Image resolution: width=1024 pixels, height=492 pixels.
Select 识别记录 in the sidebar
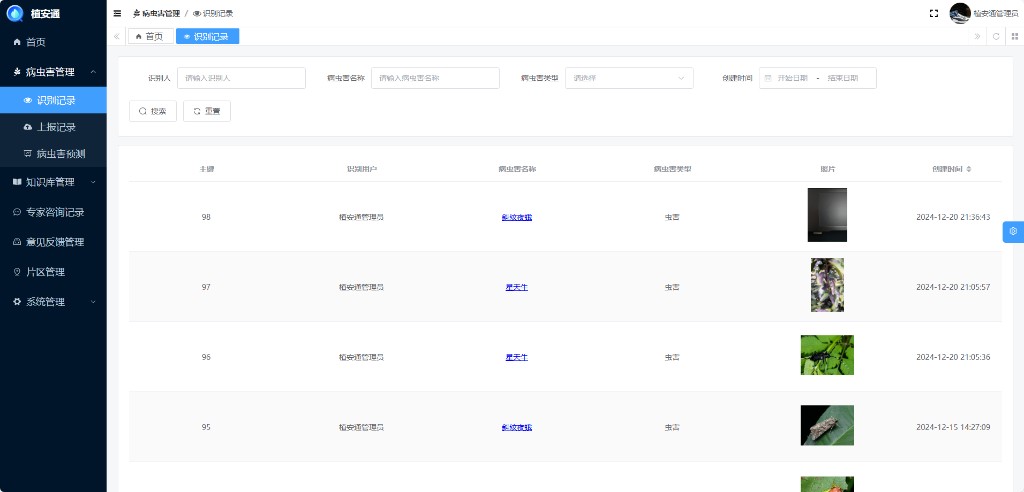[53, 100]
